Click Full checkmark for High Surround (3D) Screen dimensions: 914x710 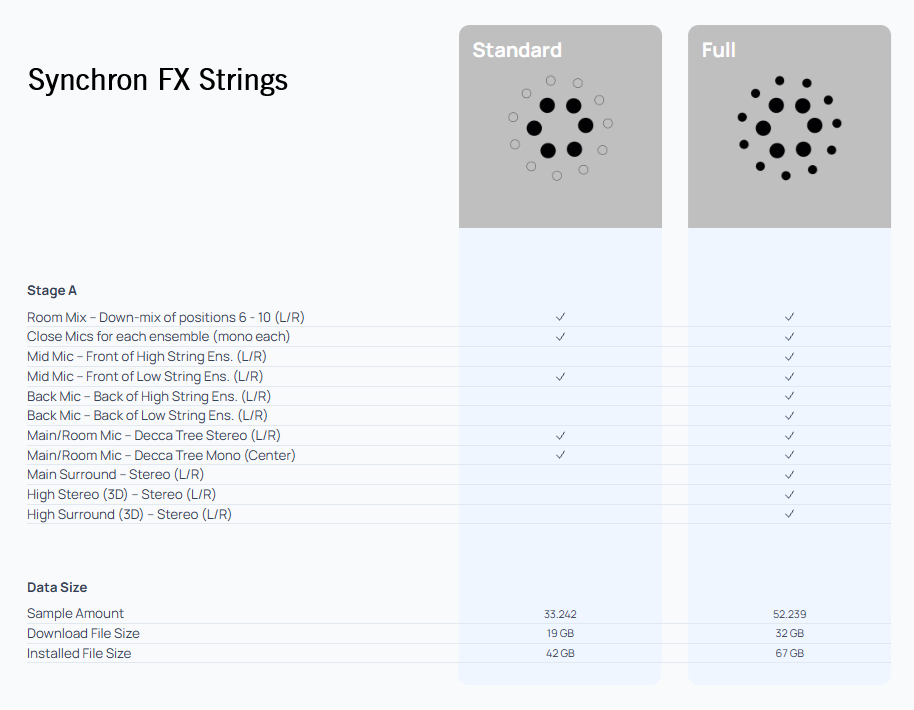click(x=790, y=514)
